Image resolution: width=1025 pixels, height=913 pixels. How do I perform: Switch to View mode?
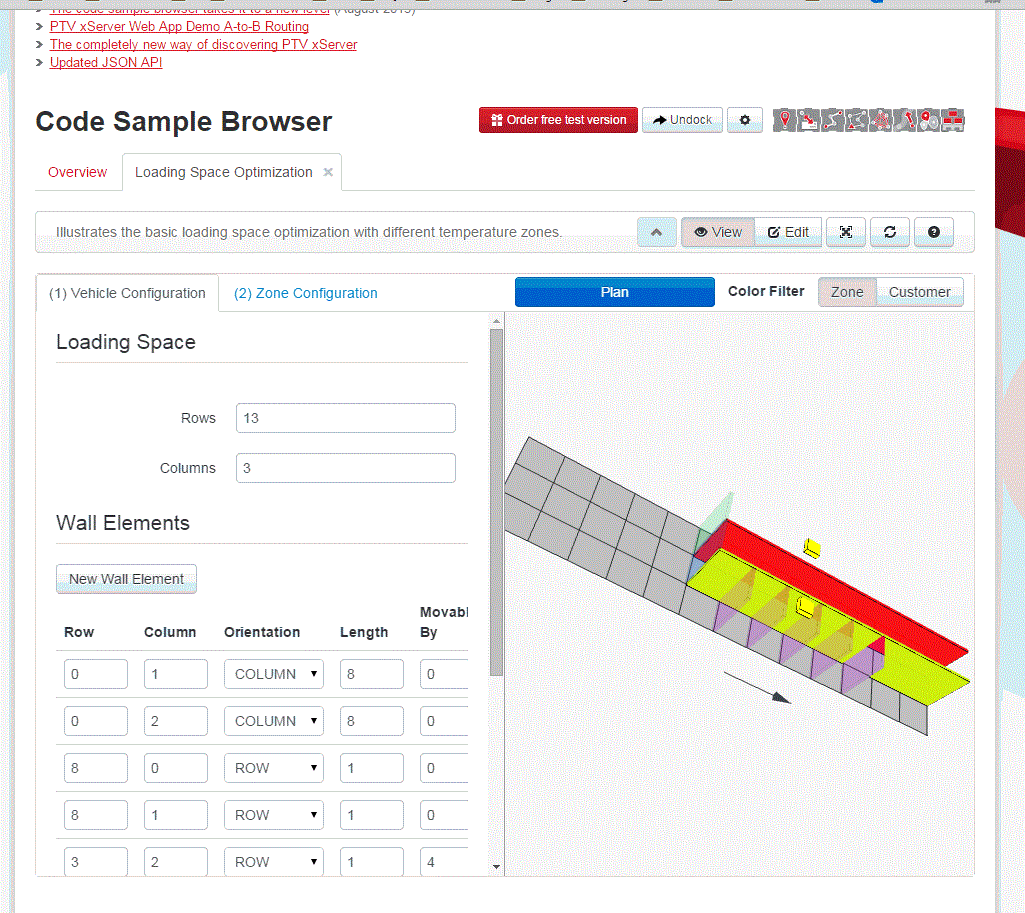[718, 232]
